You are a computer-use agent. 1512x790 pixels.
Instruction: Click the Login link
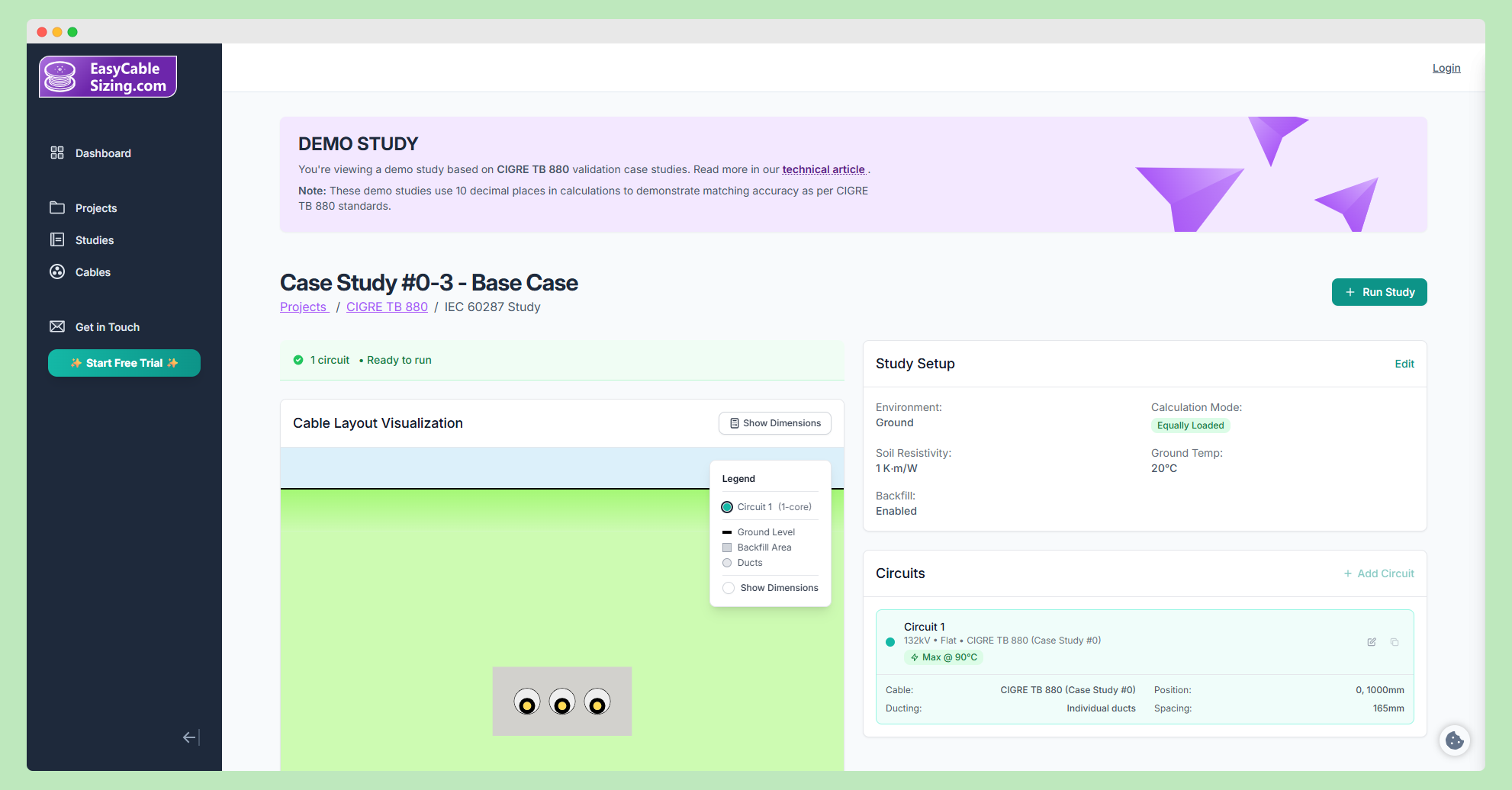click(1446, 68)
